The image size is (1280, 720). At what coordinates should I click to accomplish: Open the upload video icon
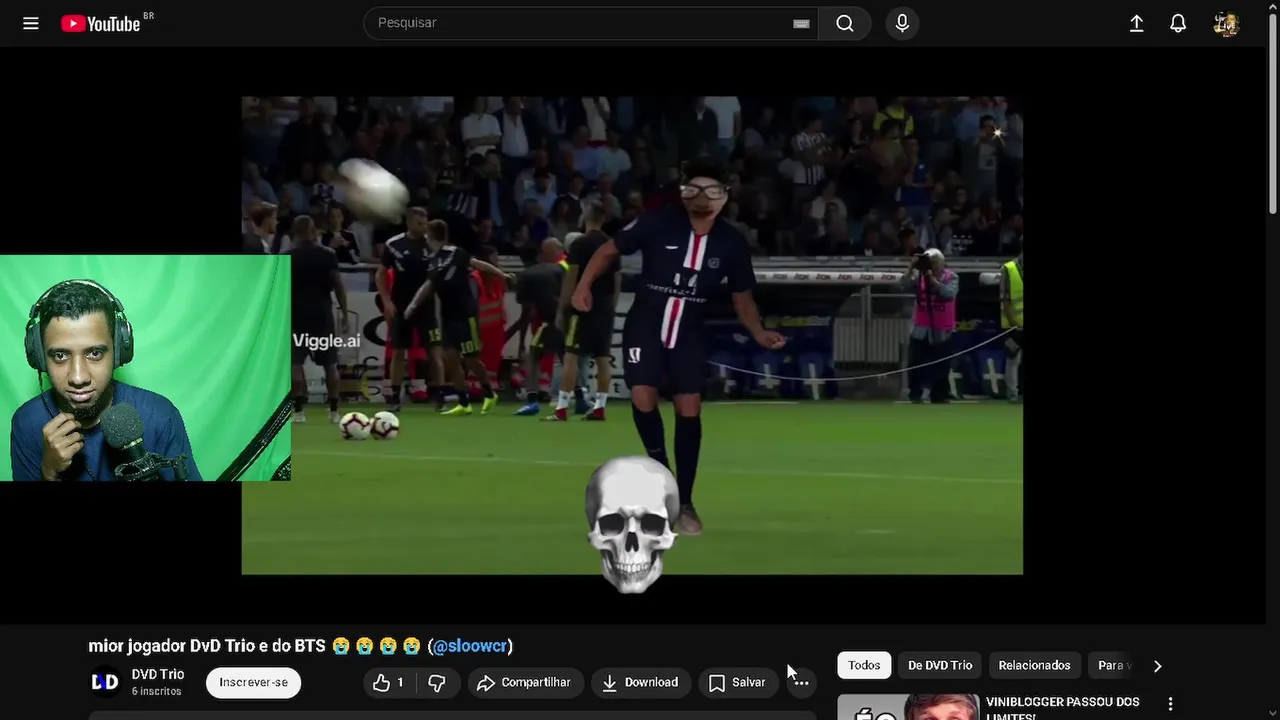[1137, 23]
